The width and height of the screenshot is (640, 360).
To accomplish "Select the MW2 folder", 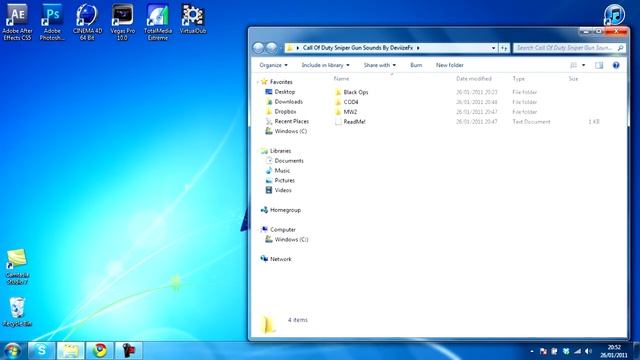I will point(346,112).
